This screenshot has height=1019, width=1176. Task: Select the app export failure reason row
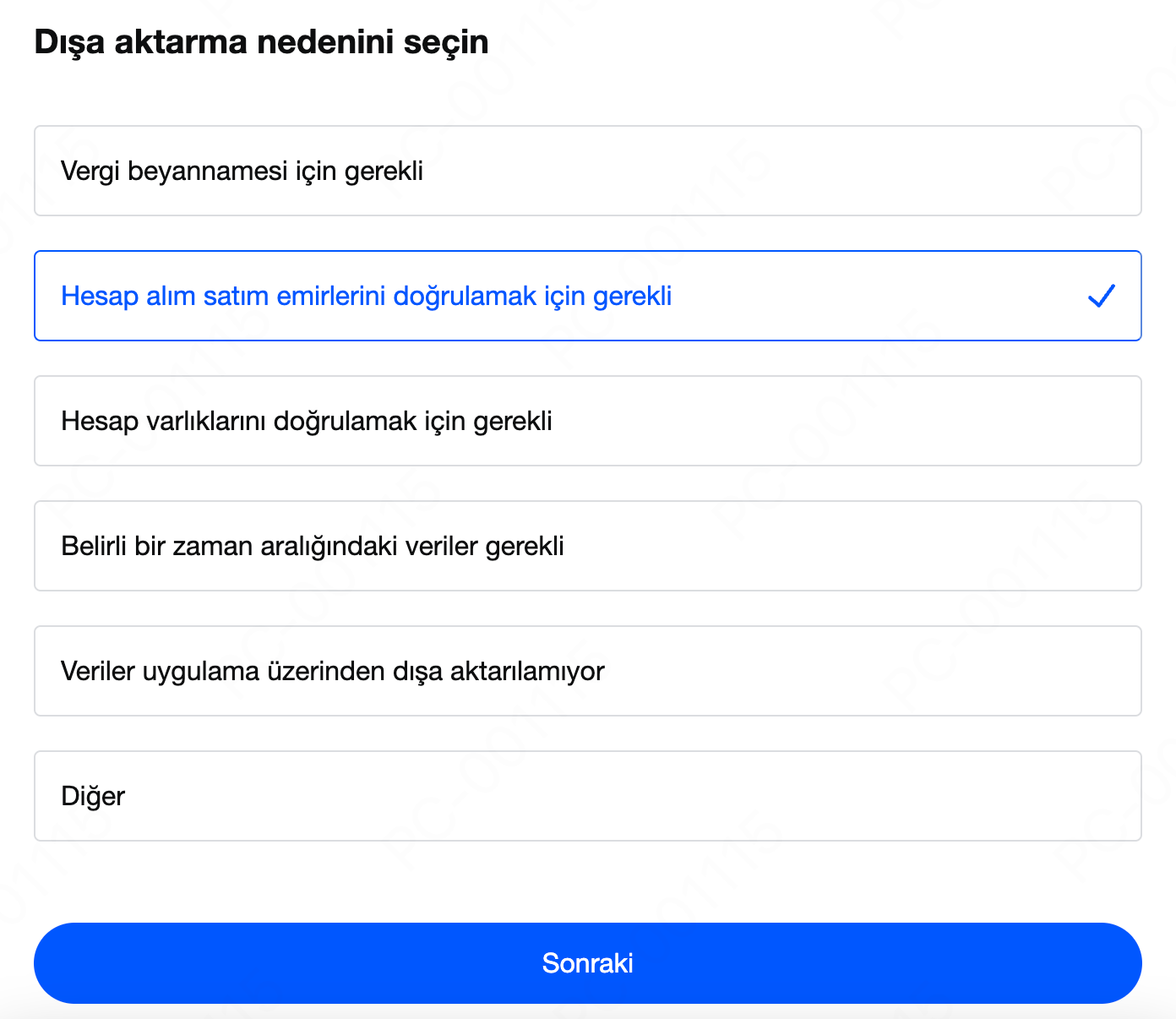[588, 671]
